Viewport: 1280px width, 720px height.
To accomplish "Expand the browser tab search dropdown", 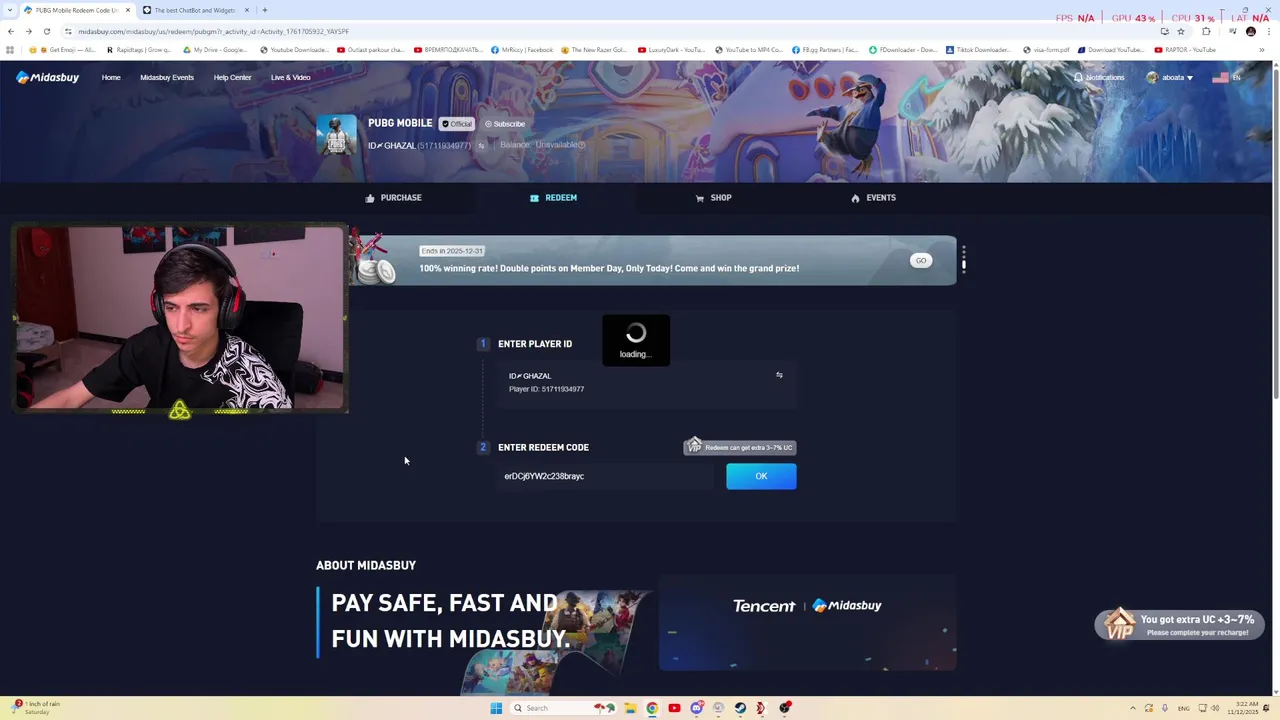I will coord(10,10).
